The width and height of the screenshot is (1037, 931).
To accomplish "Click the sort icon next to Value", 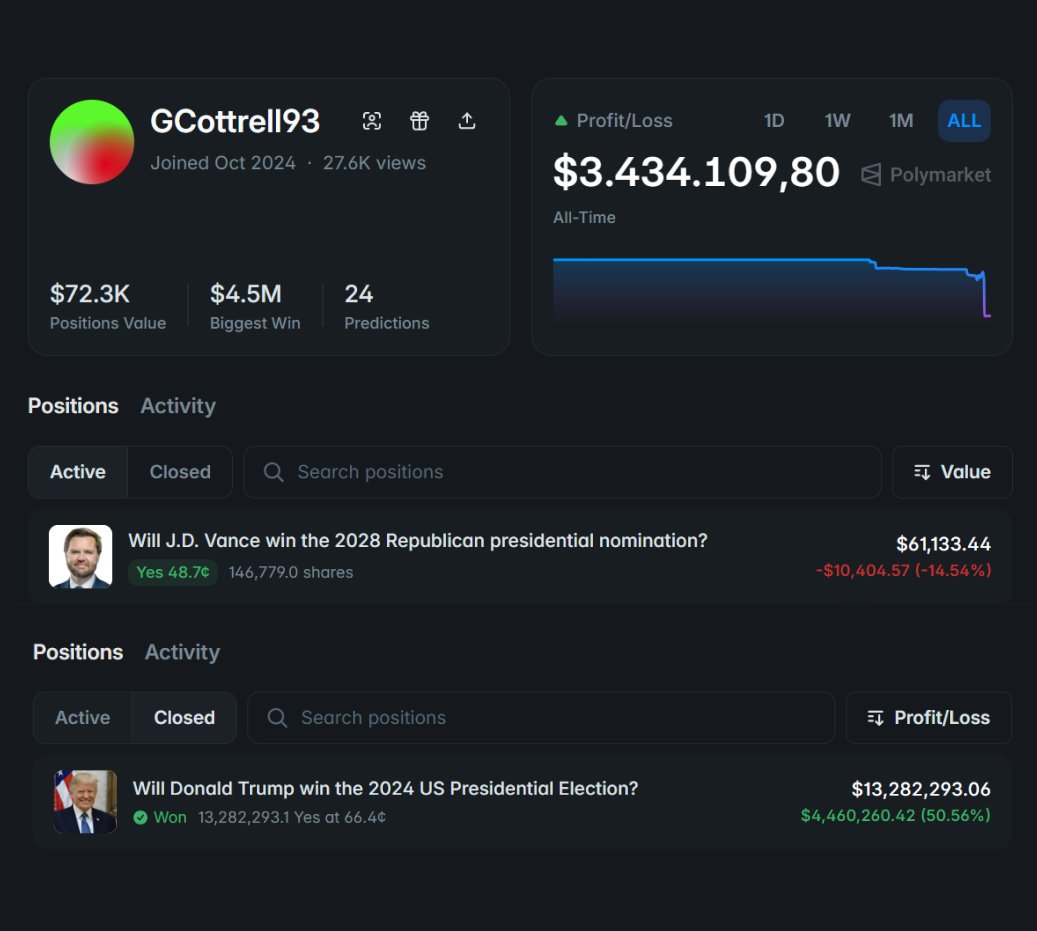I will (922, 471).
